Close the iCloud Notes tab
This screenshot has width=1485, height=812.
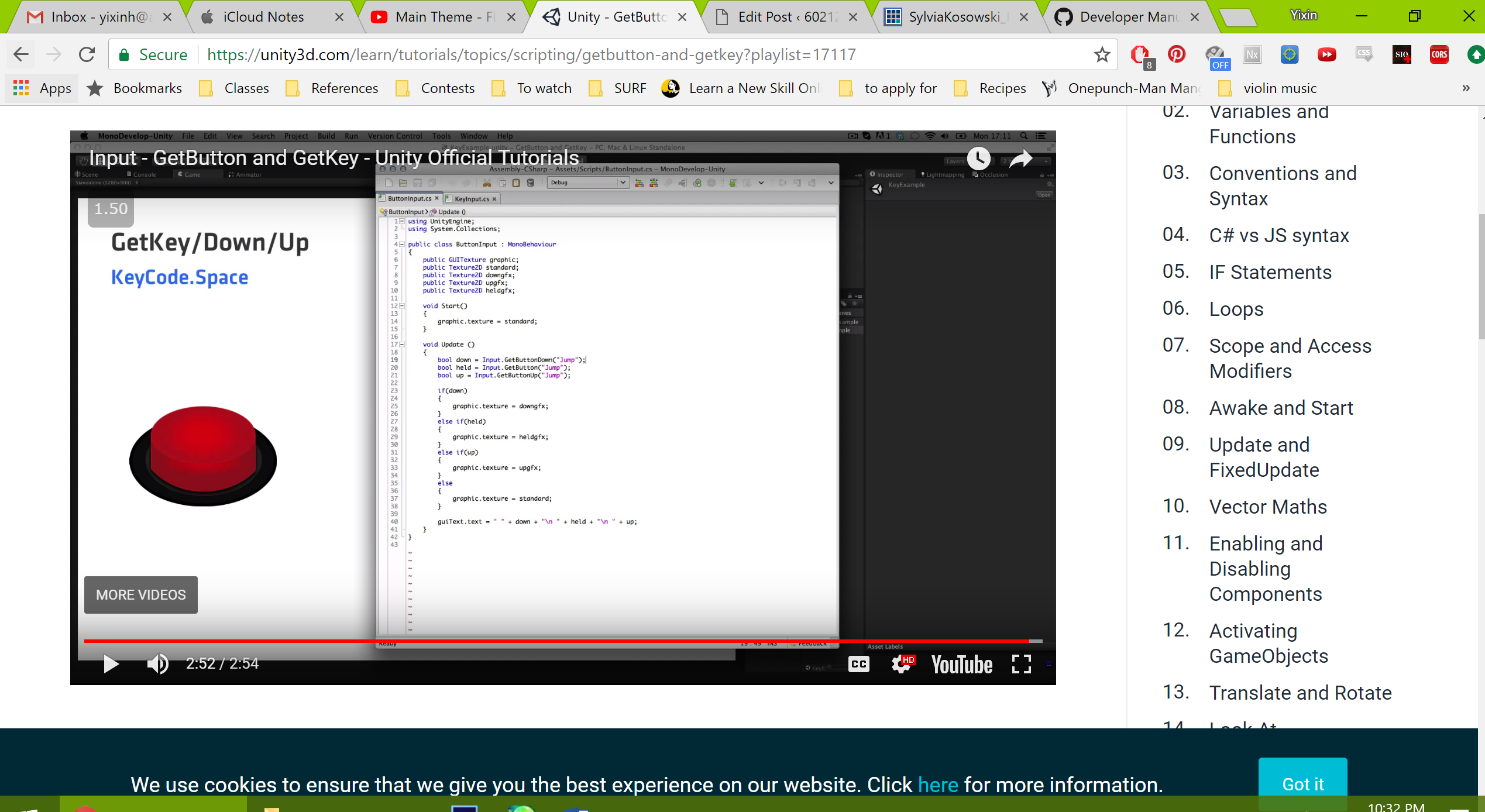(x=339, y=17)
